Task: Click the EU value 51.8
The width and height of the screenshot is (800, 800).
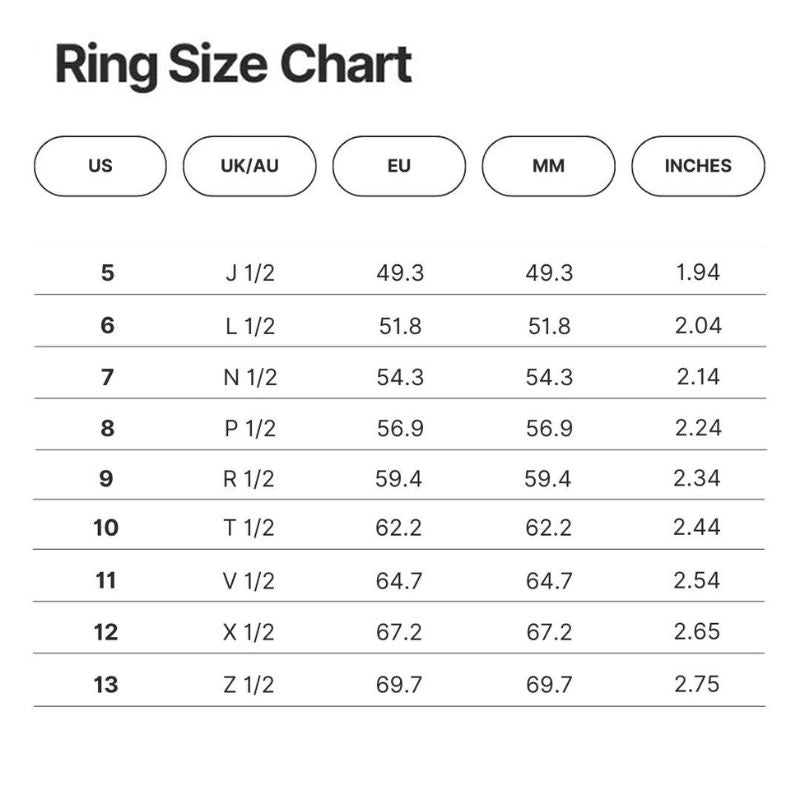Action: (400, 325)
